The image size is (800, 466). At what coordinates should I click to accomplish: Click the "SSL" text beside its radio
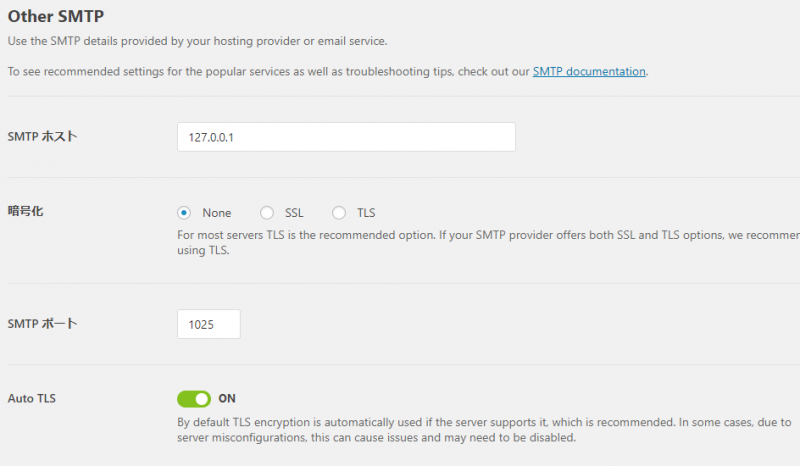pyautogui.click(x=294, y=213)
